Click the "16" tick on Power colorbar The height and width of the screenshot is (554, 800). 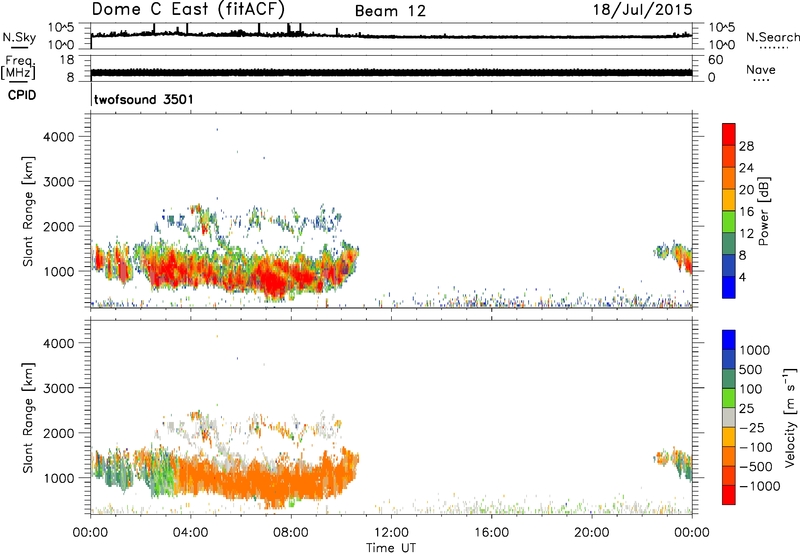[x=746, y=212]
